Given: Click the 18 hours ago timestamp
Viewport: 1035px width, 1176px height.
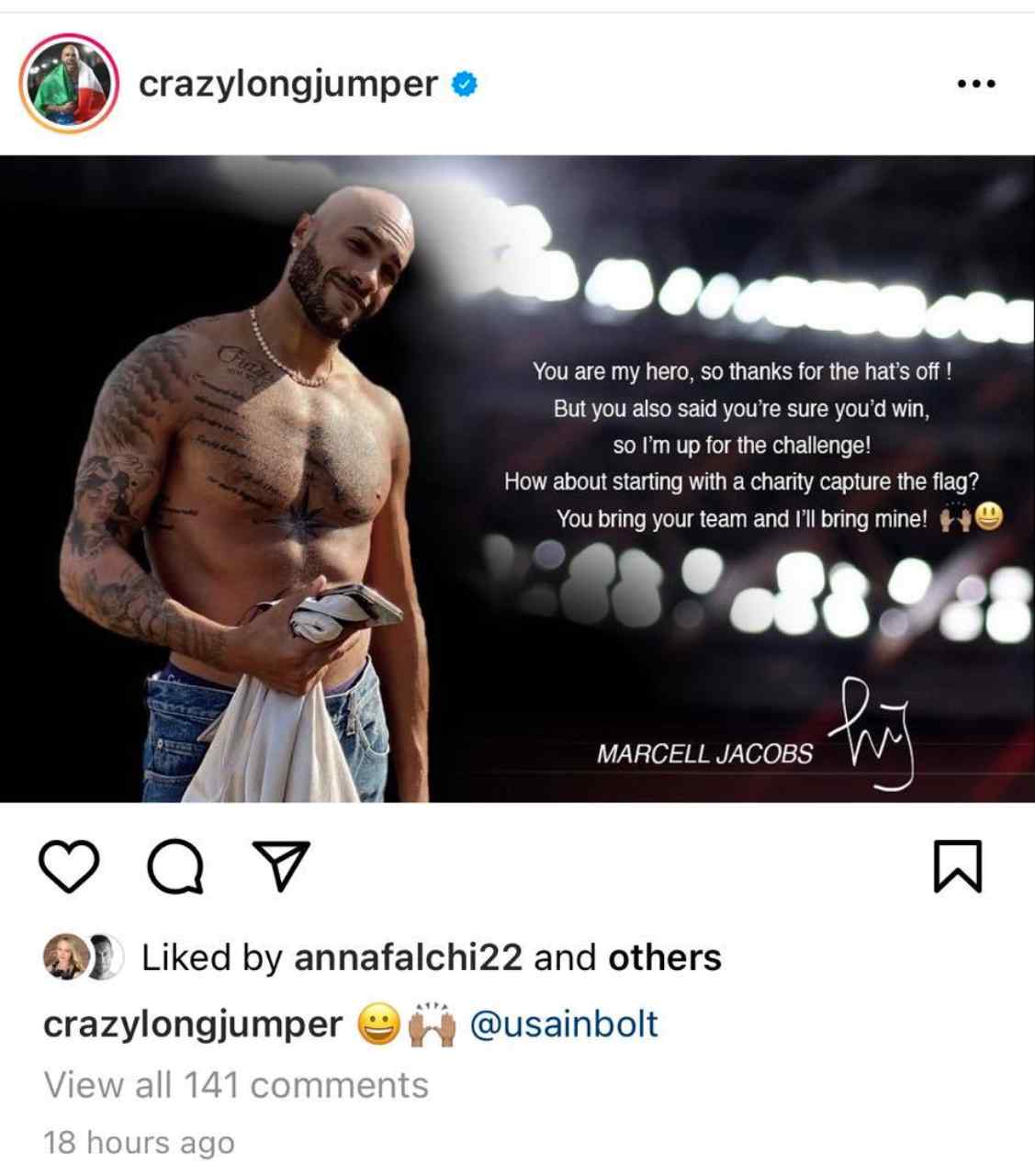Looking at the screenshot, I should point(139,1142).
